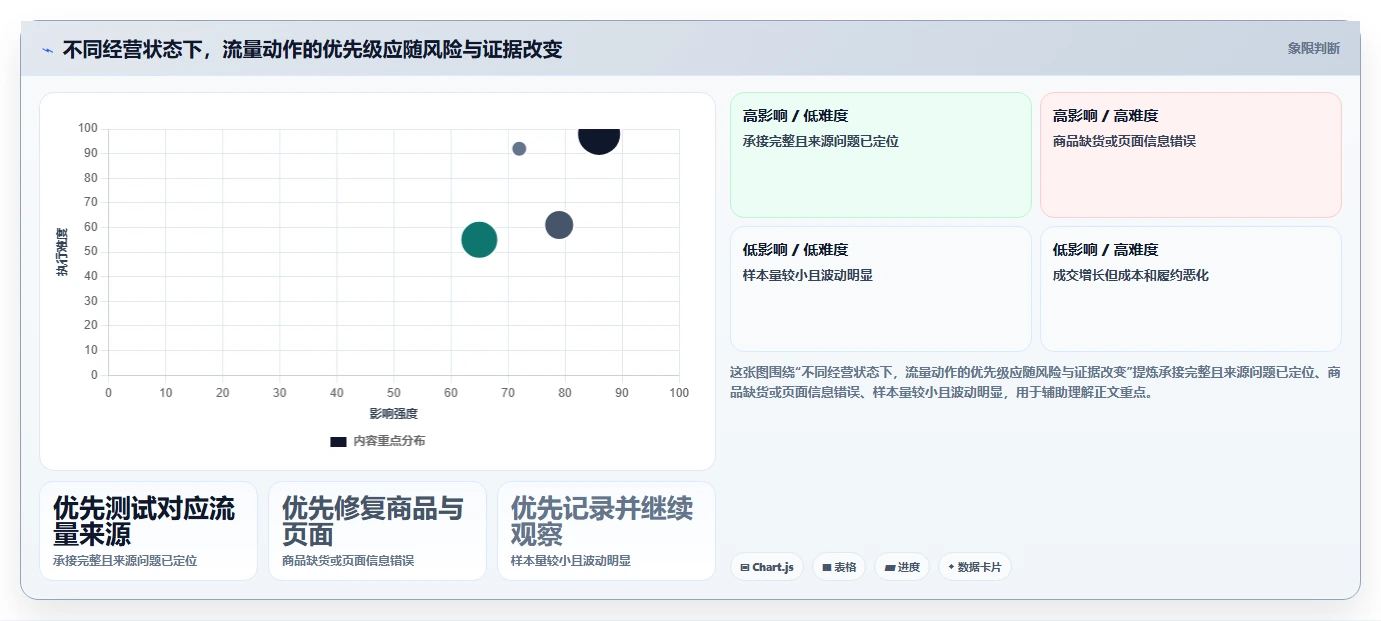The width and height of the screenshot is (1381, 621).
Task: Click the 优先修复商品与页面 card
Action: (x=377, y=531)
